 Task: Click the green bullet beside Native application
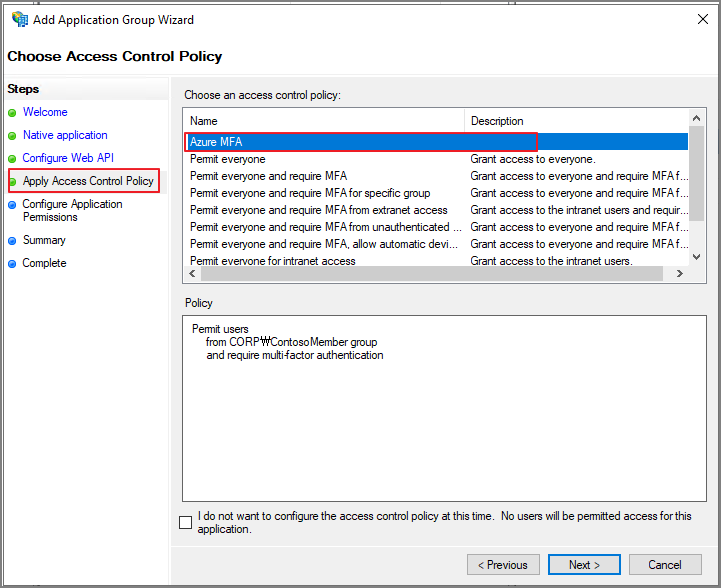pos(12,136)
